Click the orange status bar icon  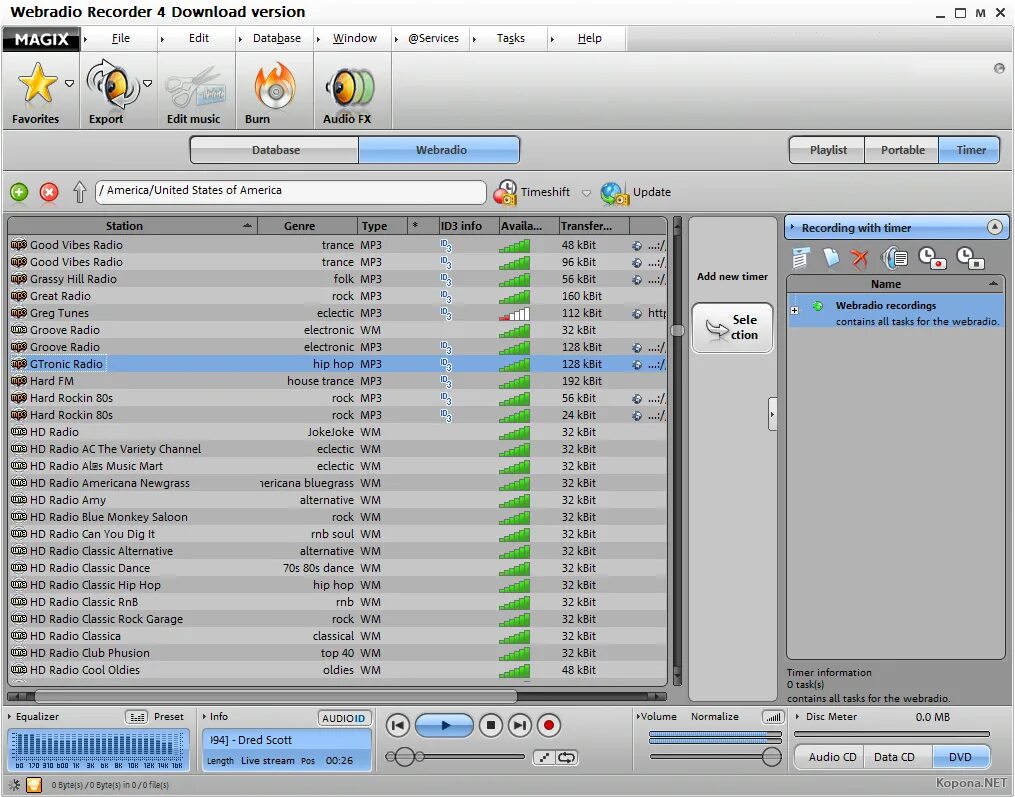coord(34,785)
